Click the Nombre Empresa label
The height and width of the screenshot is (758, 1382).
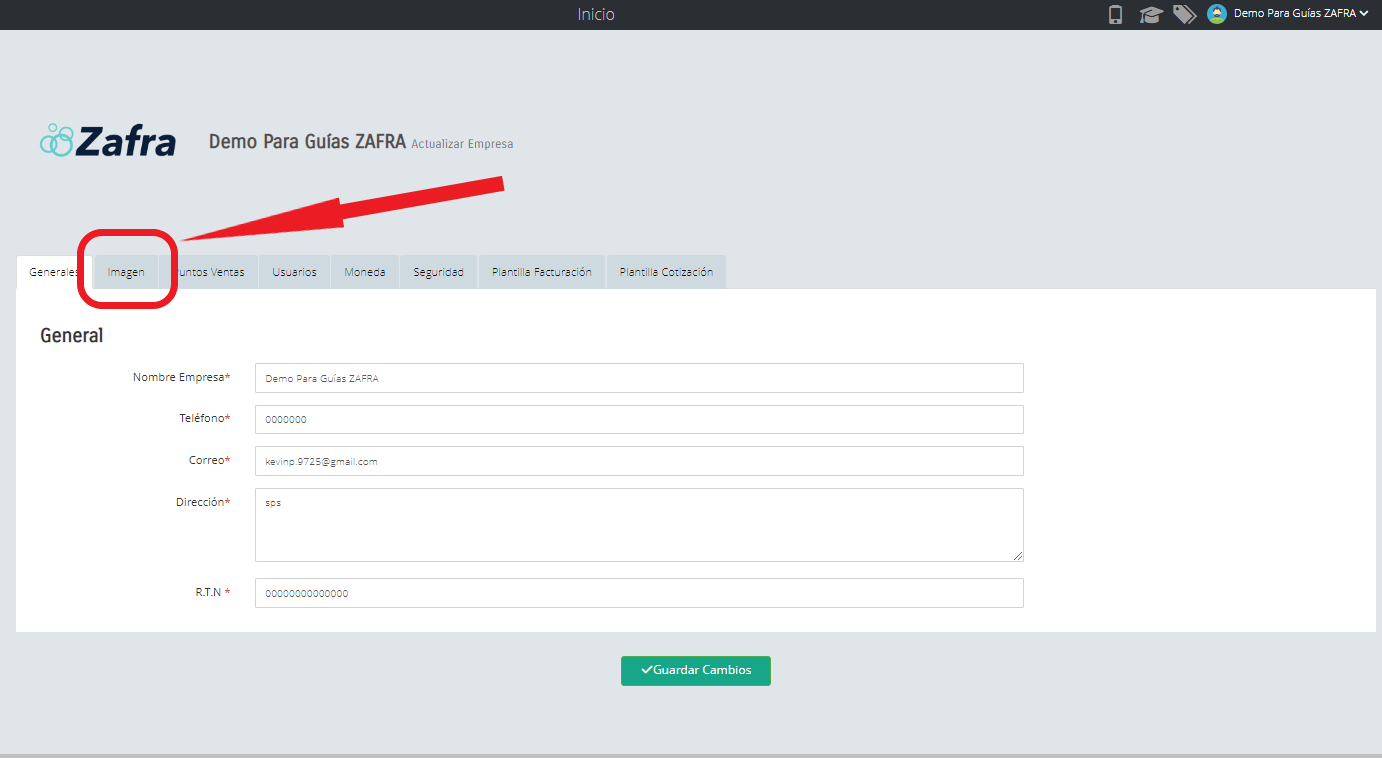coord(181,377)
